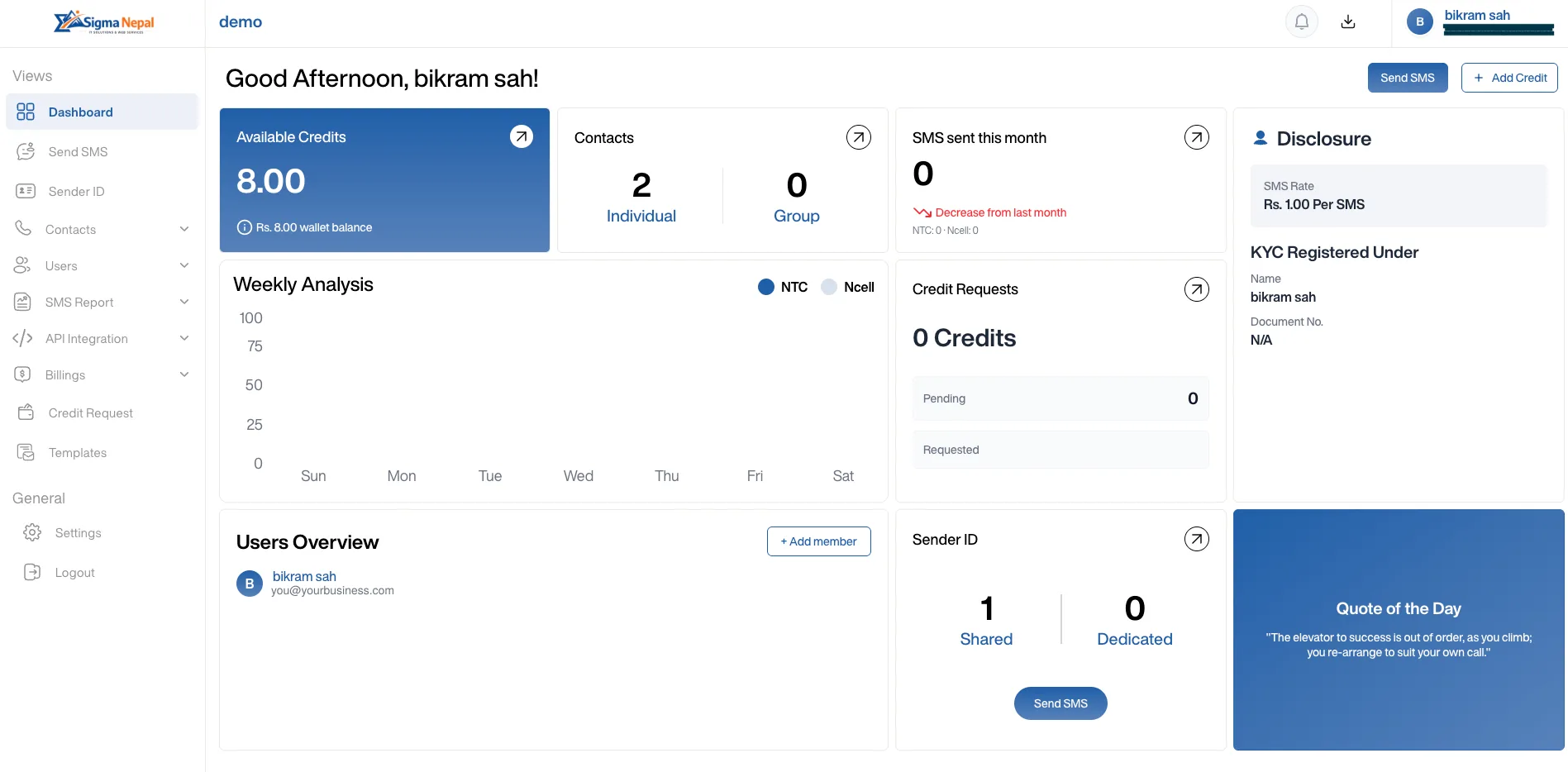The width and height of the screenshot is (1568, 772).
Task: Open the user avatar B in header
Action: coord(1419,22)
